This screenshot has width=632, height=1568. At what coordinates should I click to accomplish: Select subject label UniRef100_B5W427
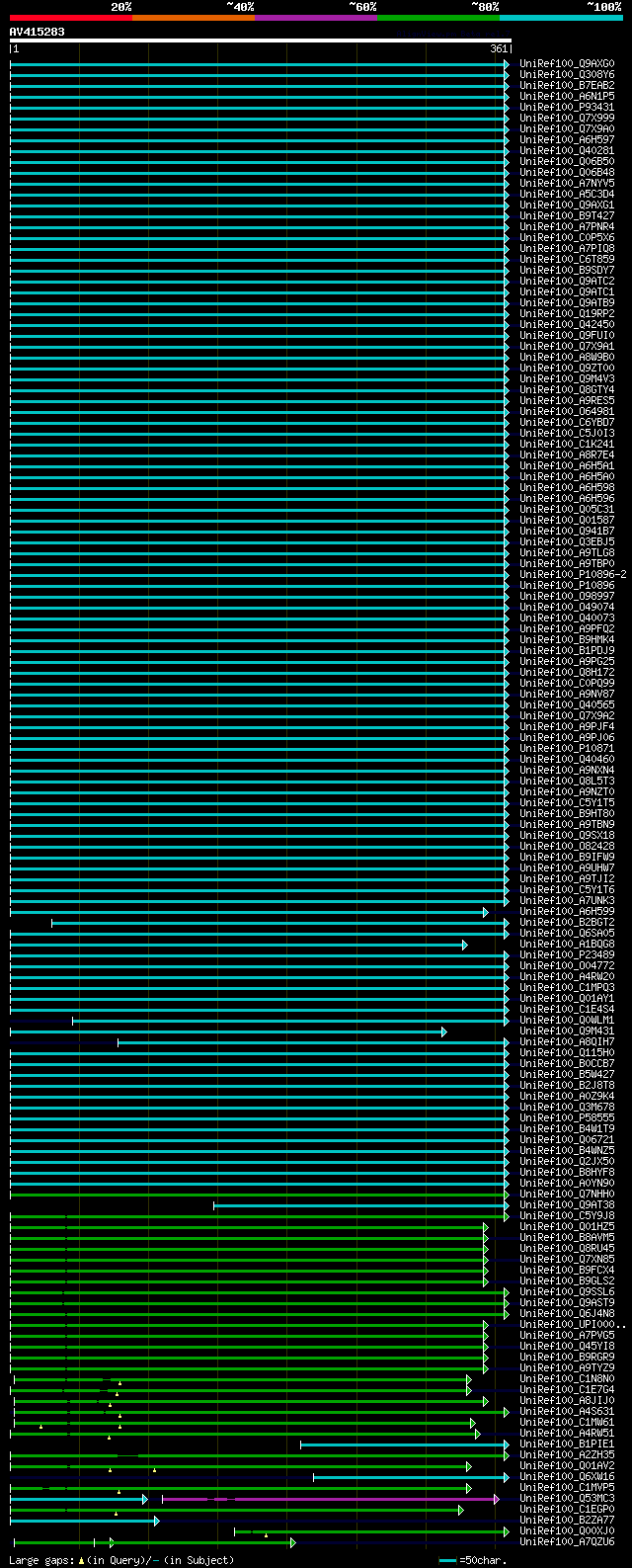(567, 1074)
